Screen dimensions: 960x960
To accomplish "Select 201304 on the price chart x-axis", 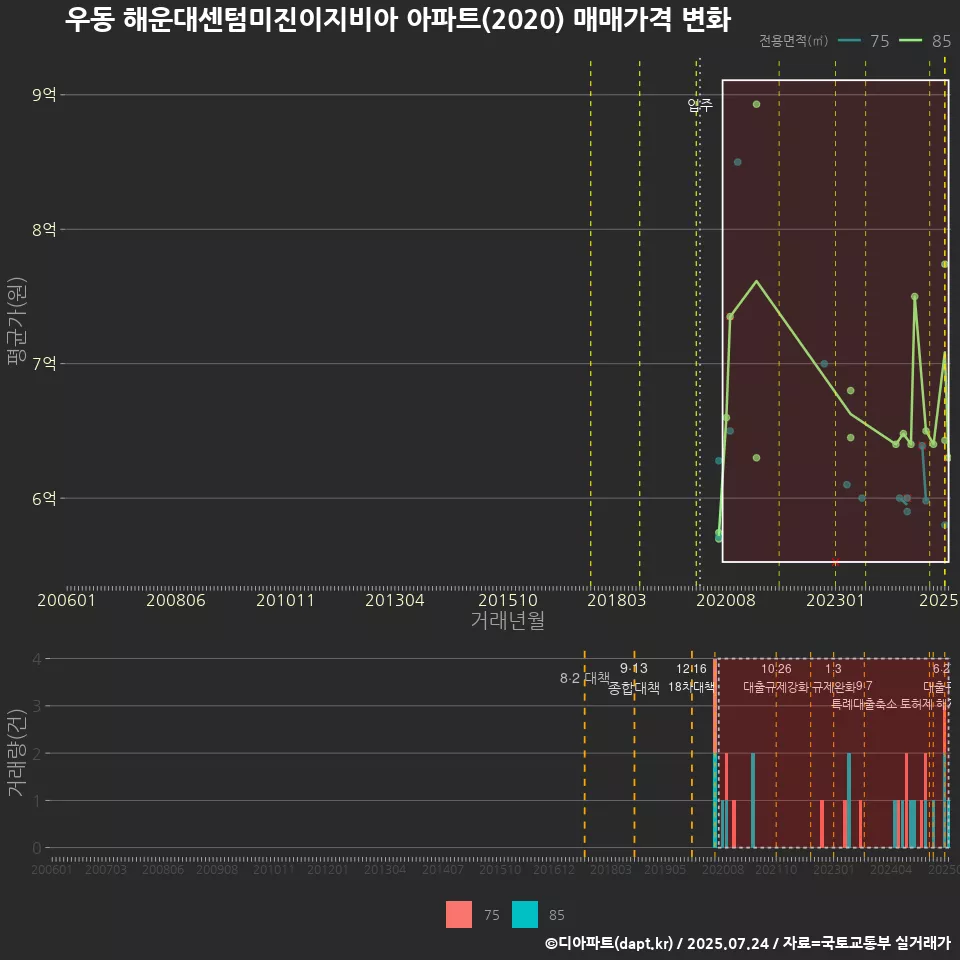I will click(x=395, y=600).
